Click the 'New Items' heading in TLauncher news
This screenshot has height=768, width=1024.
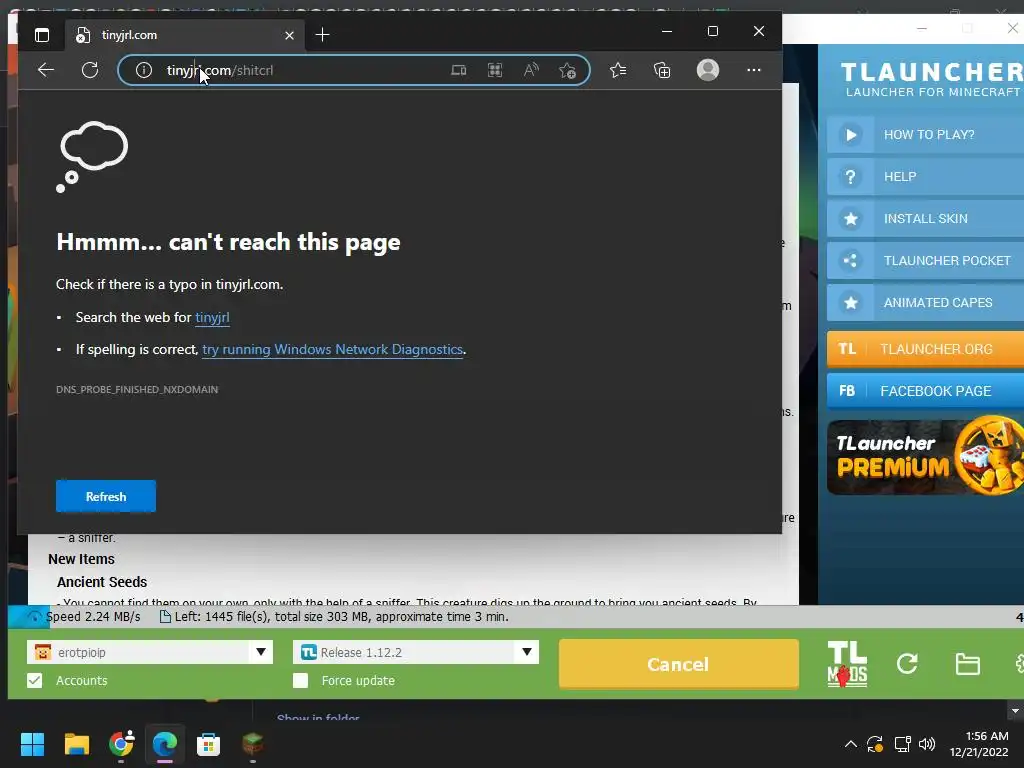tap(81, 559)
